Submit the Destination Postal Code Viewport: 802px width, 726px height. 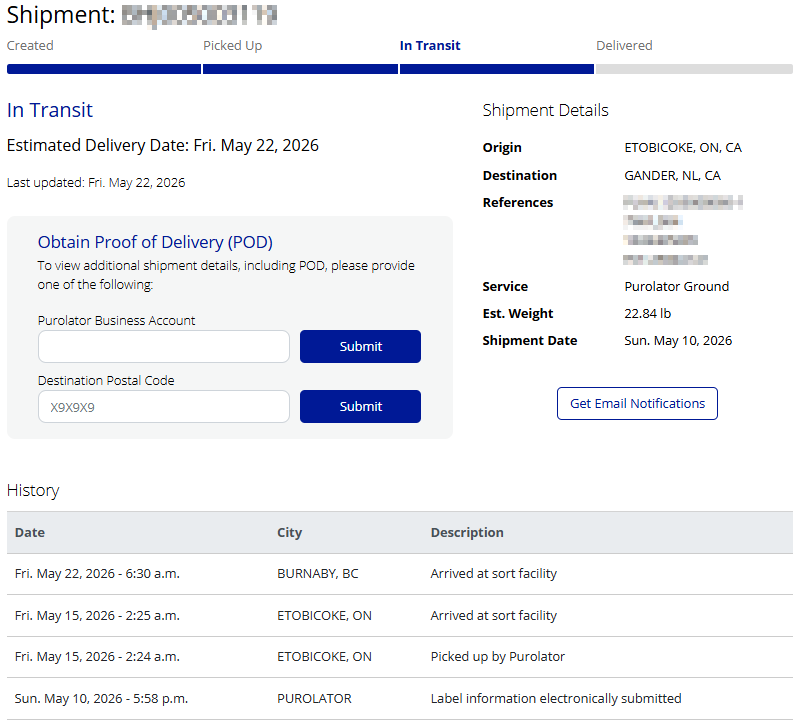click(x=360, y=407)
